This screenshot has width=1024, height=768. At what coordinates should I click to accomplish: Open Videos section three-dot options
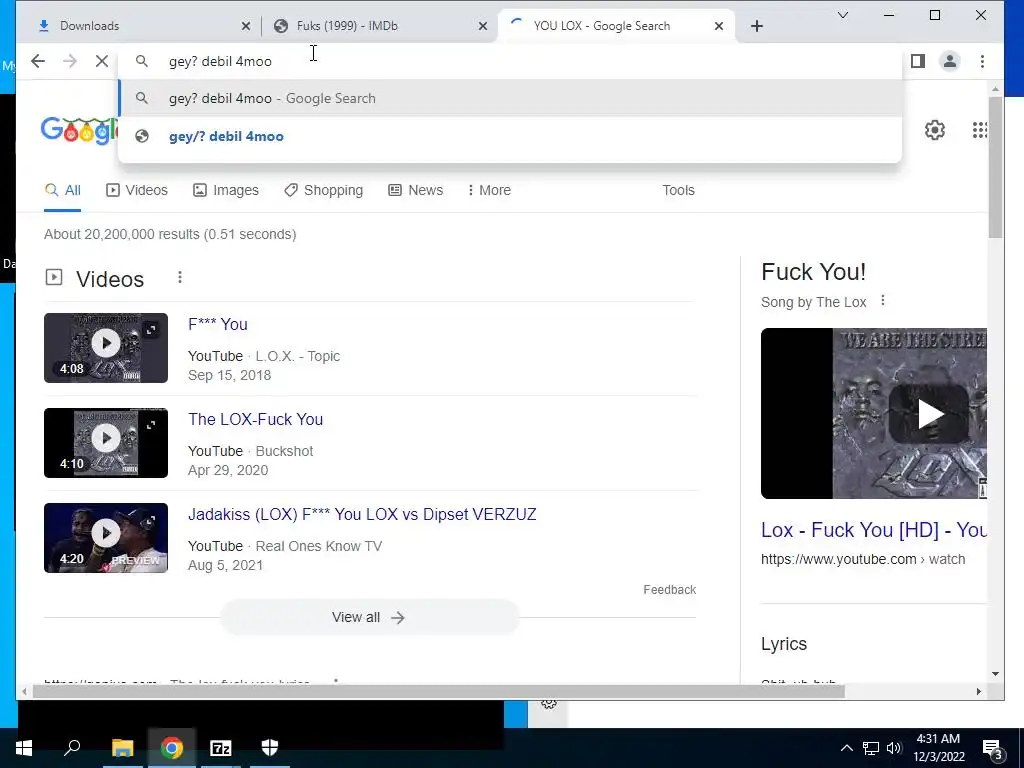click(180, 278)
